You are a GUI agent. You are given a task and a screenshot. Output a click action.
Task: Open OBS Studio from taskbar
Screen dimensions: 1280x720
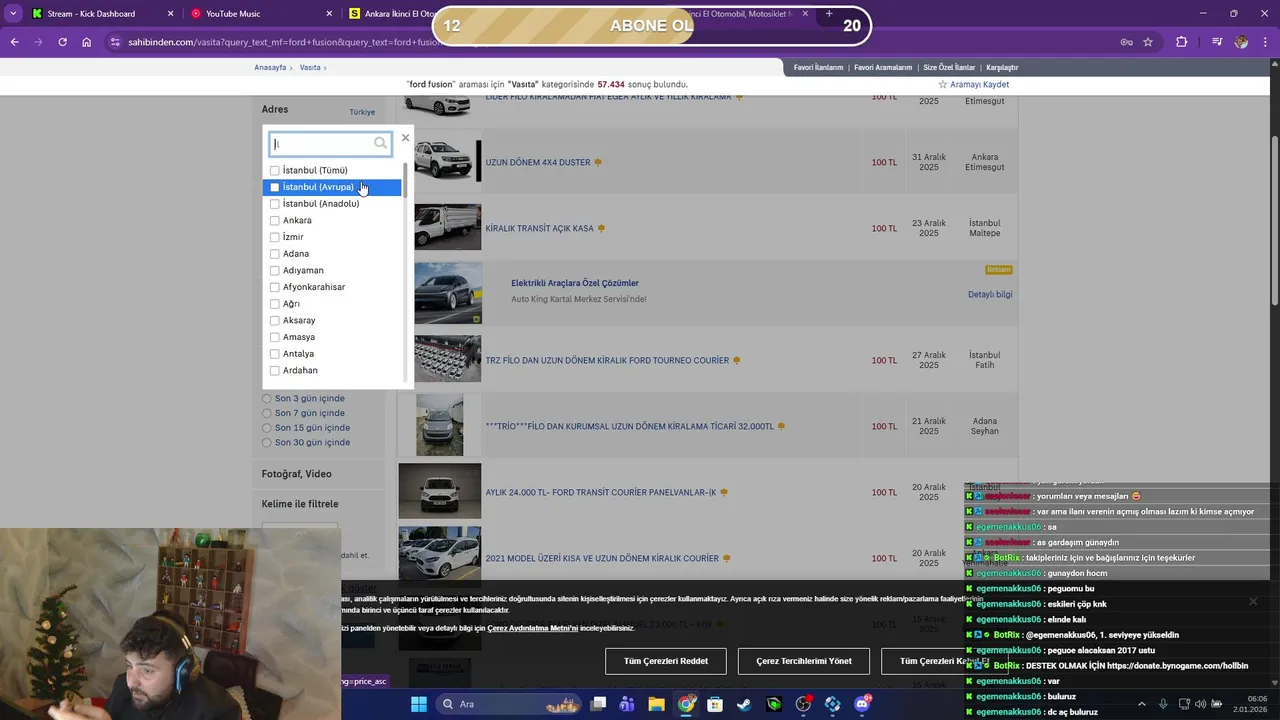[x=803, y=704]
